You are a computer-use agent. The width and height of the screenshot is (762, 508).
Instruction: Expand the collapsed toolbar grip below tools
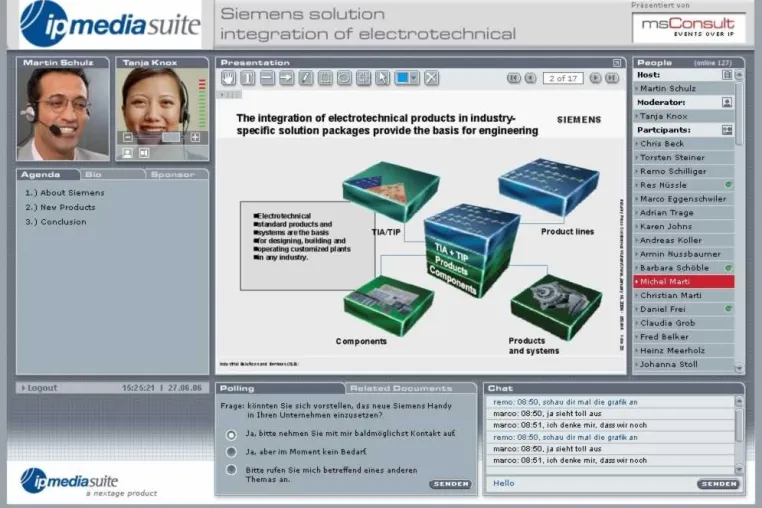[231, 94]
